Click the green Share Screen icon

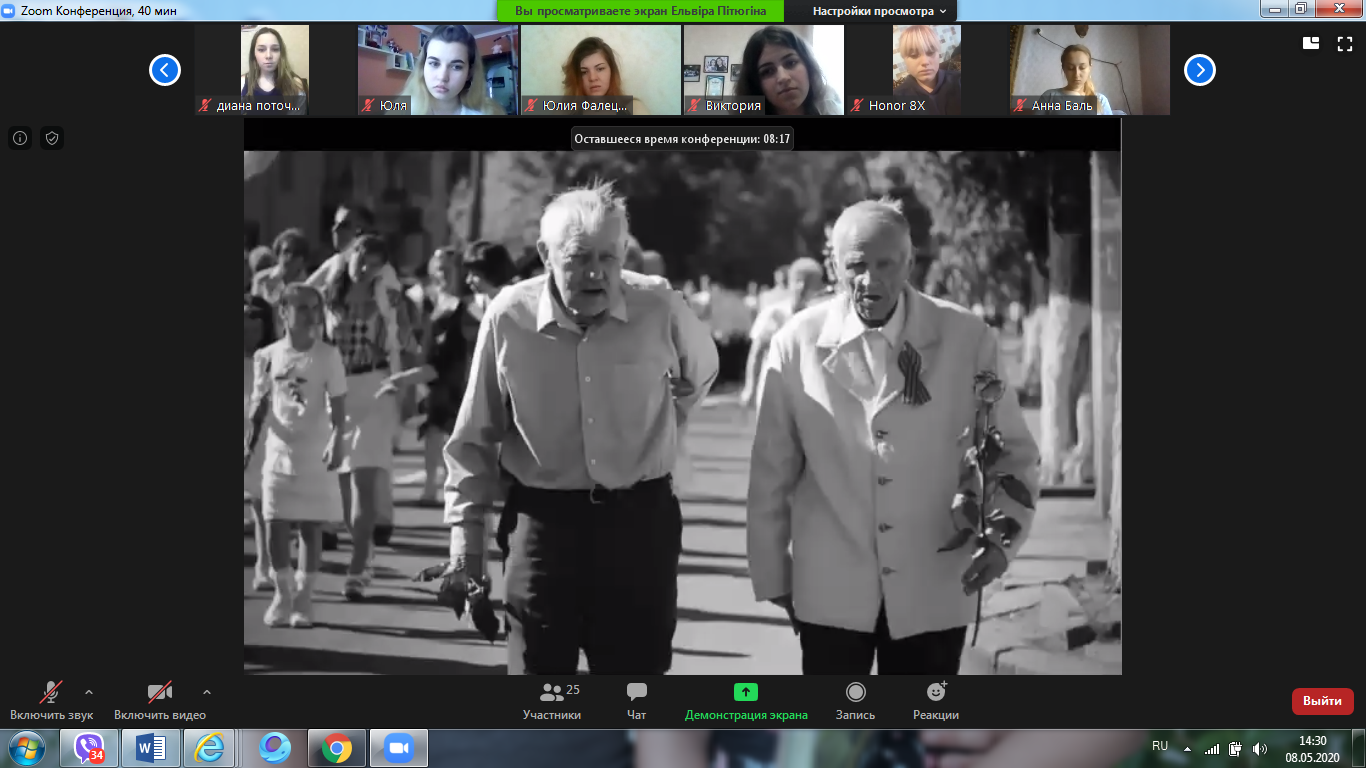[746, 692]
